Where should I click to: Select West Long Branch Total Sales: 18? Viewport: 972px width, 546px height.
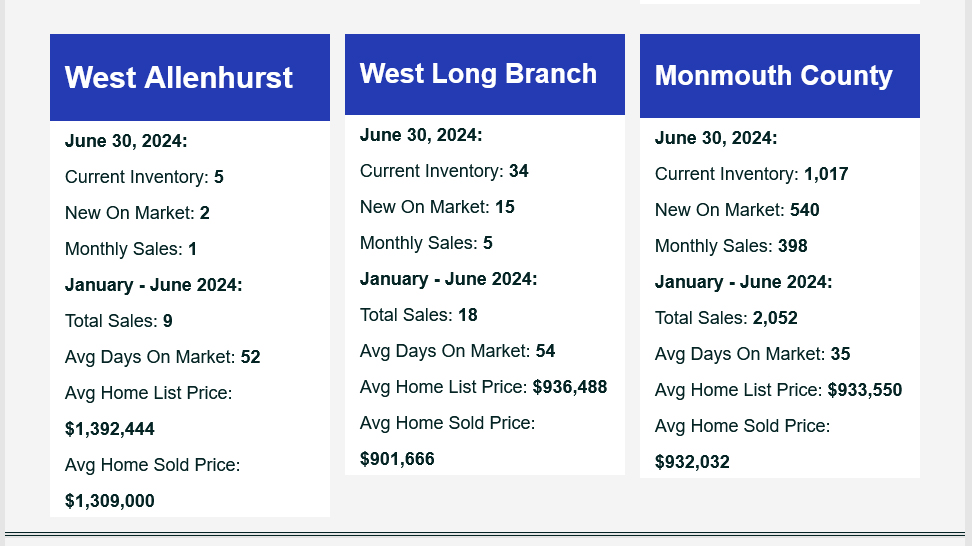point(419,315)
